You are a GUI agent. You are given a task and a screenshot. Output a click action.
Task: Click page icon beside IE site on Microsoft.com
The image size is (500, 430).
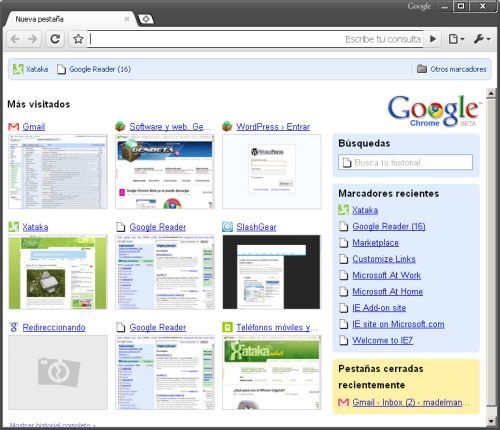(343, 324)
